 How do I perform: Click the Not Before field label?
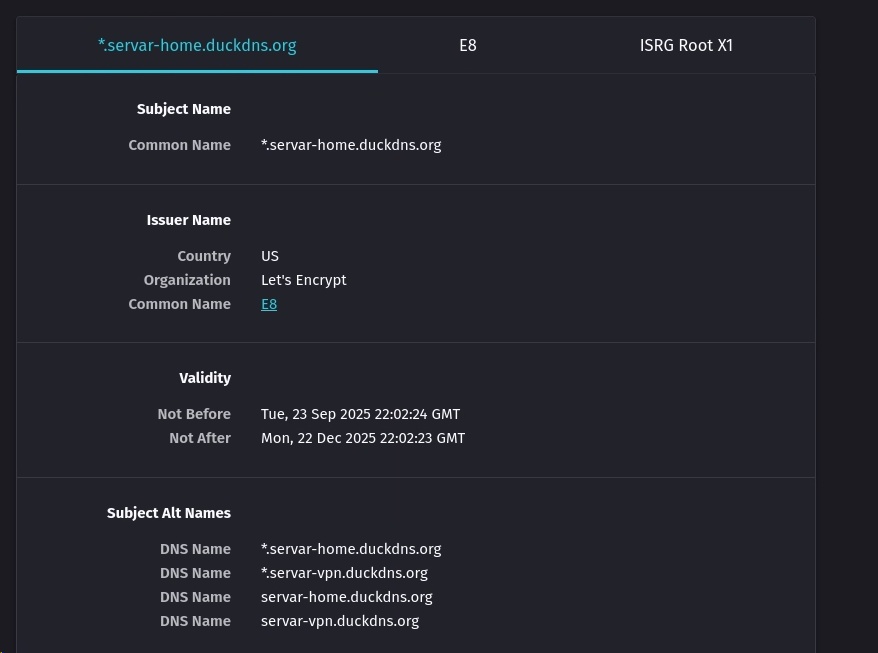point(194,414)
